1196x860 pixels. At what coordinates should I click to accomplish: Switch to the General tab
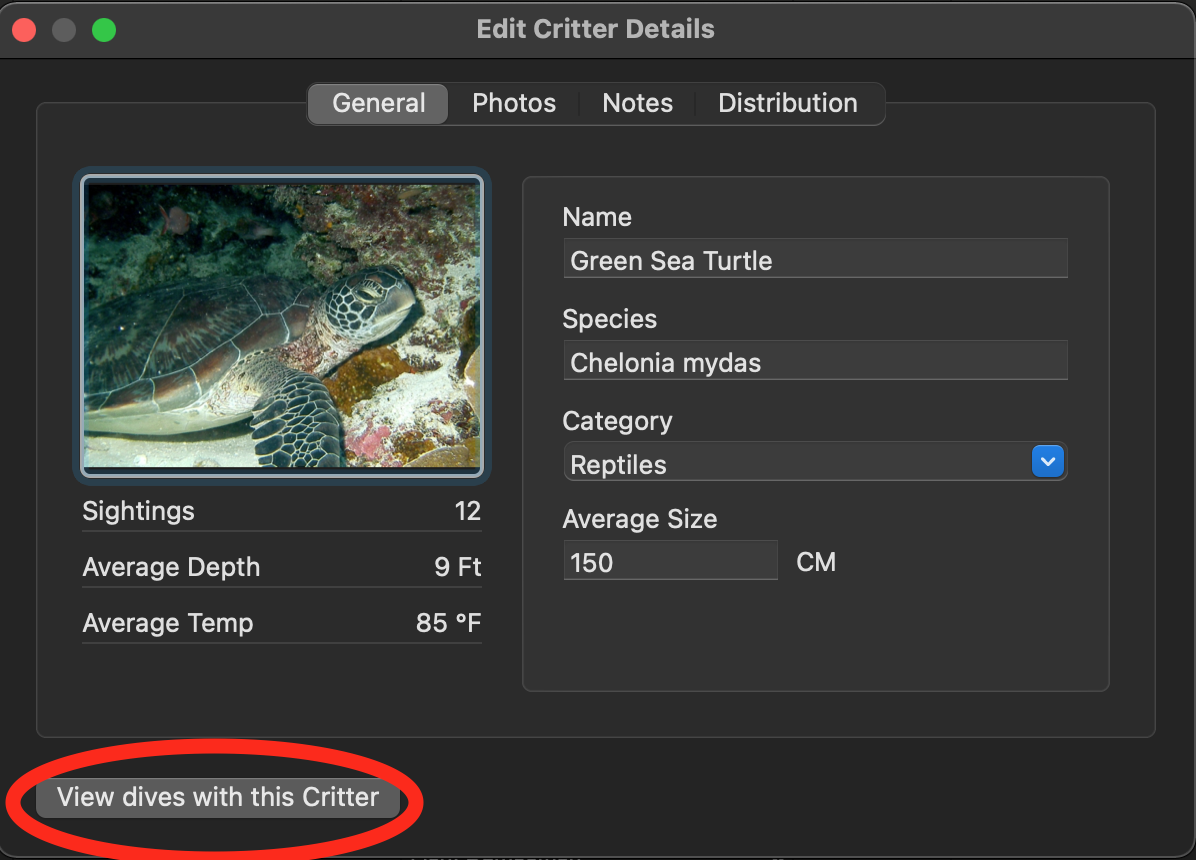[x=378, y=103]
